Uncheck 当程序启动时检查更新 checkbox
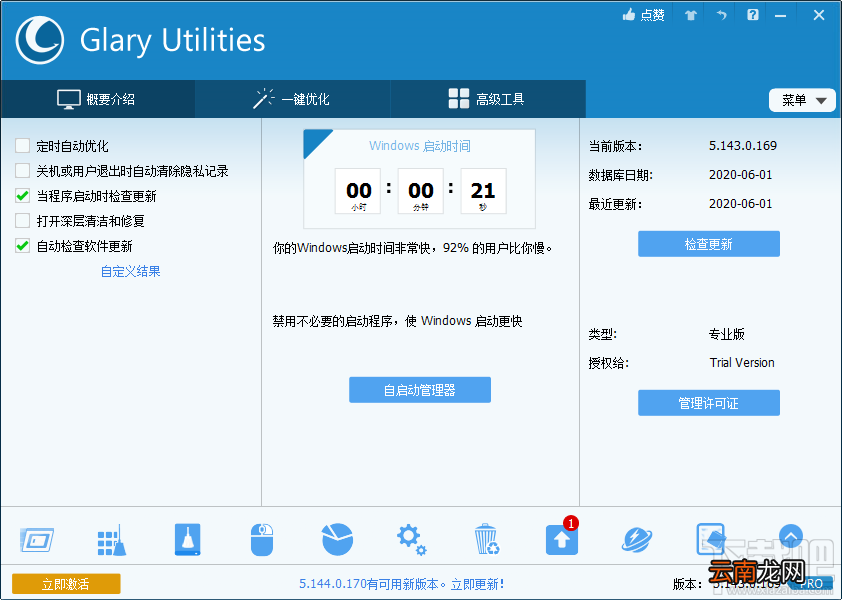Screen dimensions: 842x600 [23, 196]
